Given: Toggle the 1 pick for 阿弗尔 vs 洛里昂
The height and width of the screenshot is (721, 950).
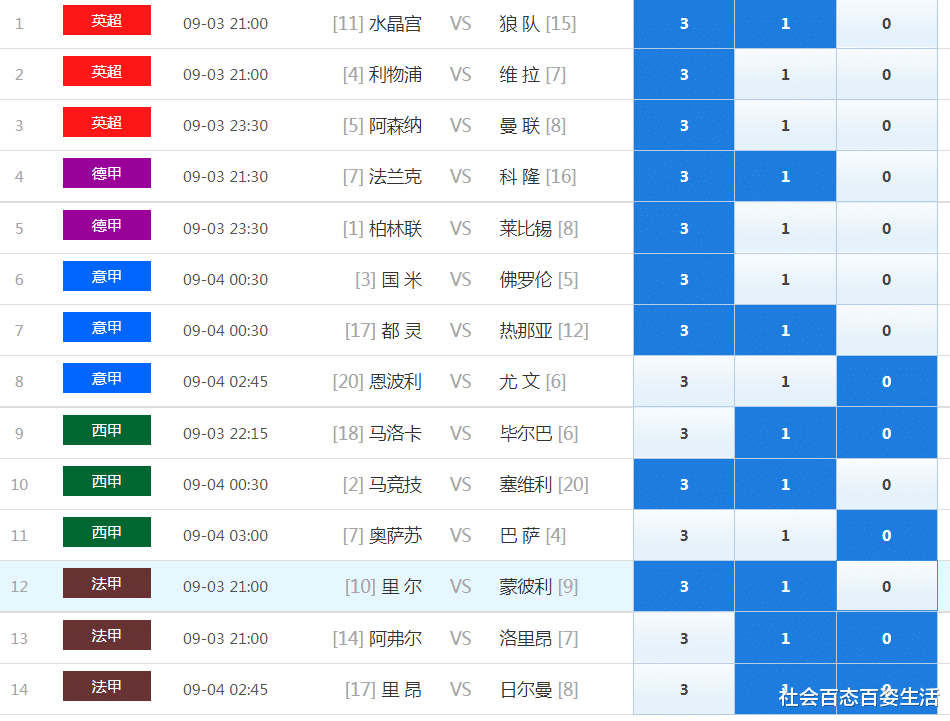Looking at the screenshot, I should 785,638.
